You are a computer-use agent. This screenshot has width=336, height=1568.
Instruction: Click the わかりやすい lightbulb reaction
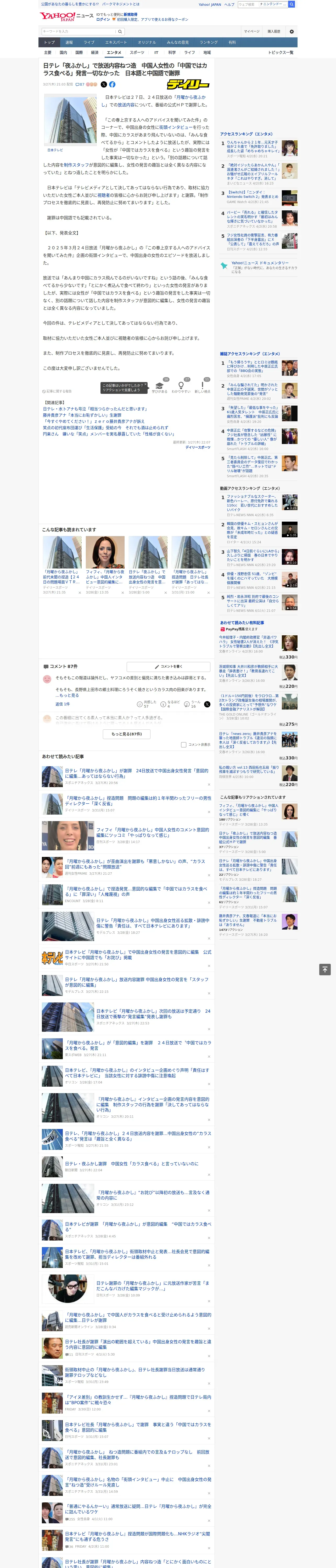[x=181, y=387]
